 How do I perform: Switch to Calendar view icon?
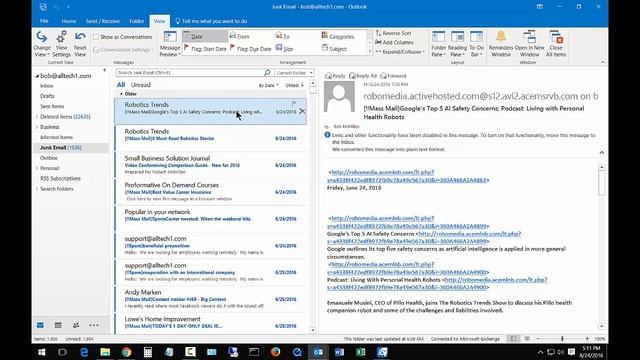tap(58, 325)
